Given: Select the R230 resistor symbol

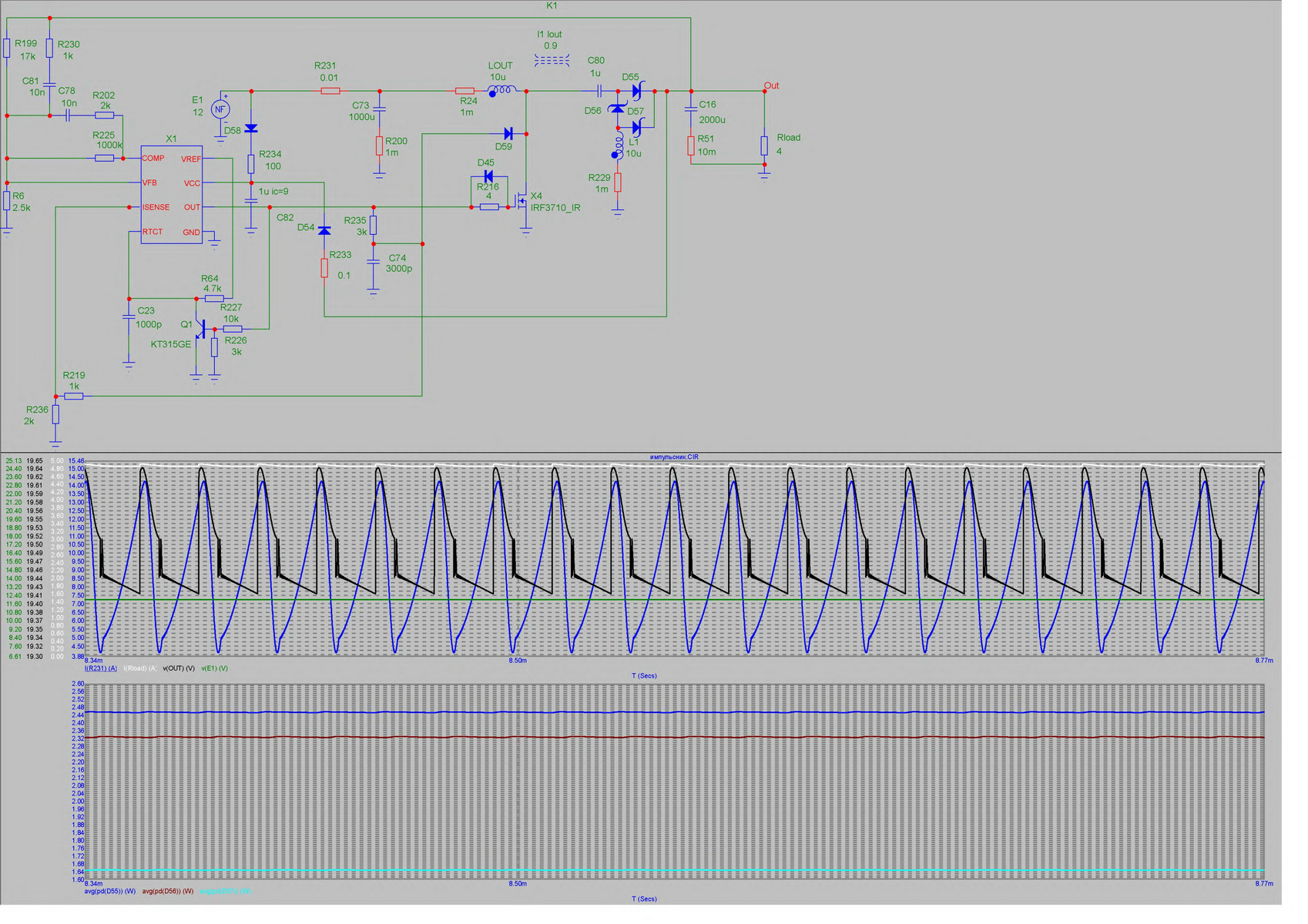Looking at the screenshot, I should (49, 48).
